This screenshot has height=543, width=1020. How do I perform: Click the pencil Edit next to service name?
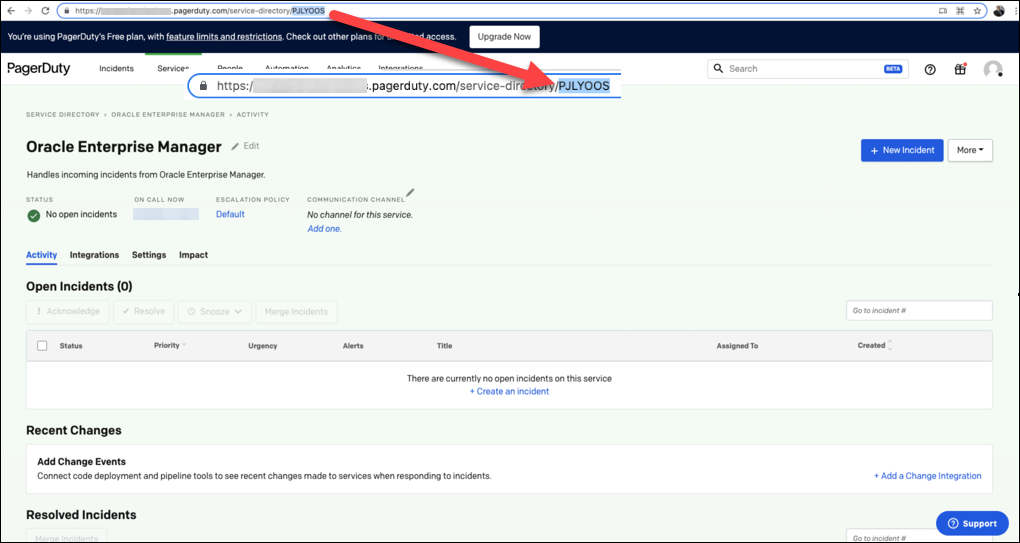245,146
